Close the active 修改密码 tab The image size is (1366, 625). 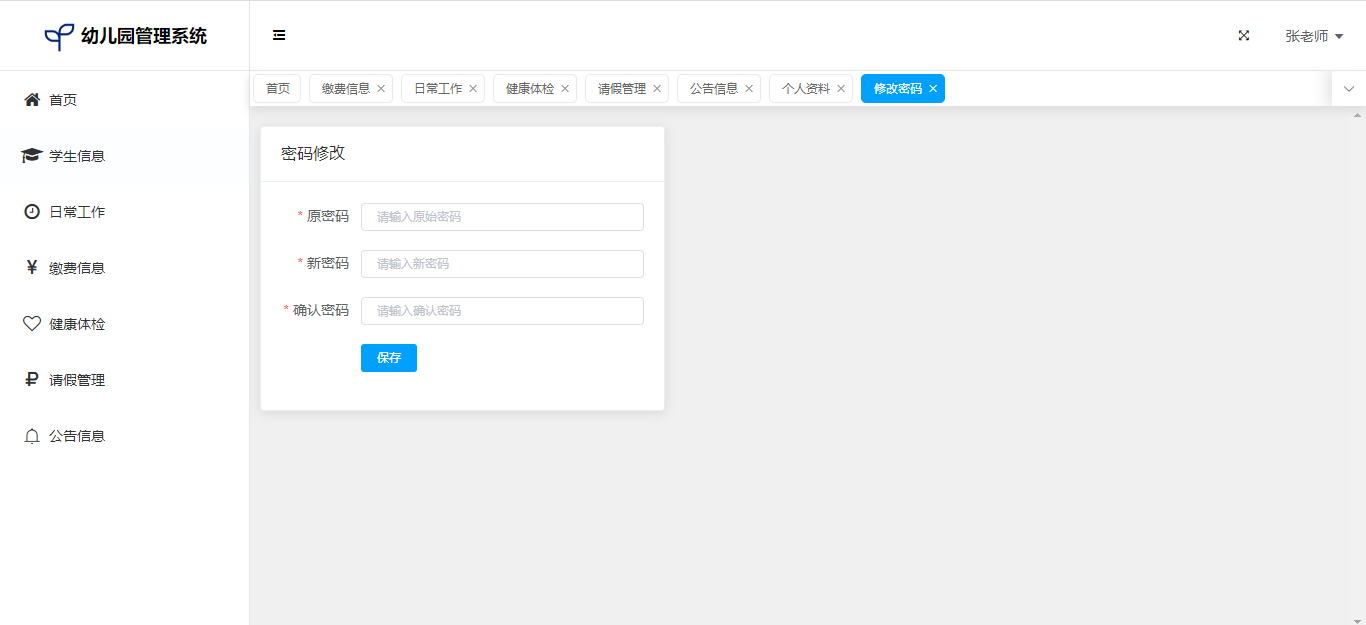933,89
